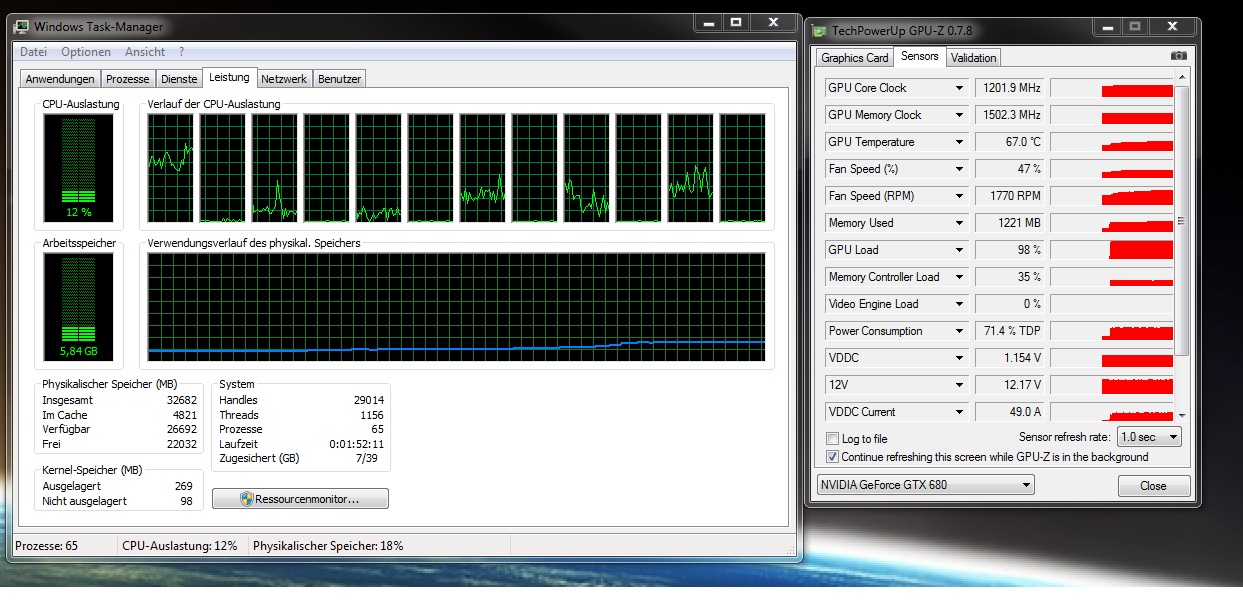Switch to Netzwerk tab
This screenshot has height=601, width=1243.
284,79
